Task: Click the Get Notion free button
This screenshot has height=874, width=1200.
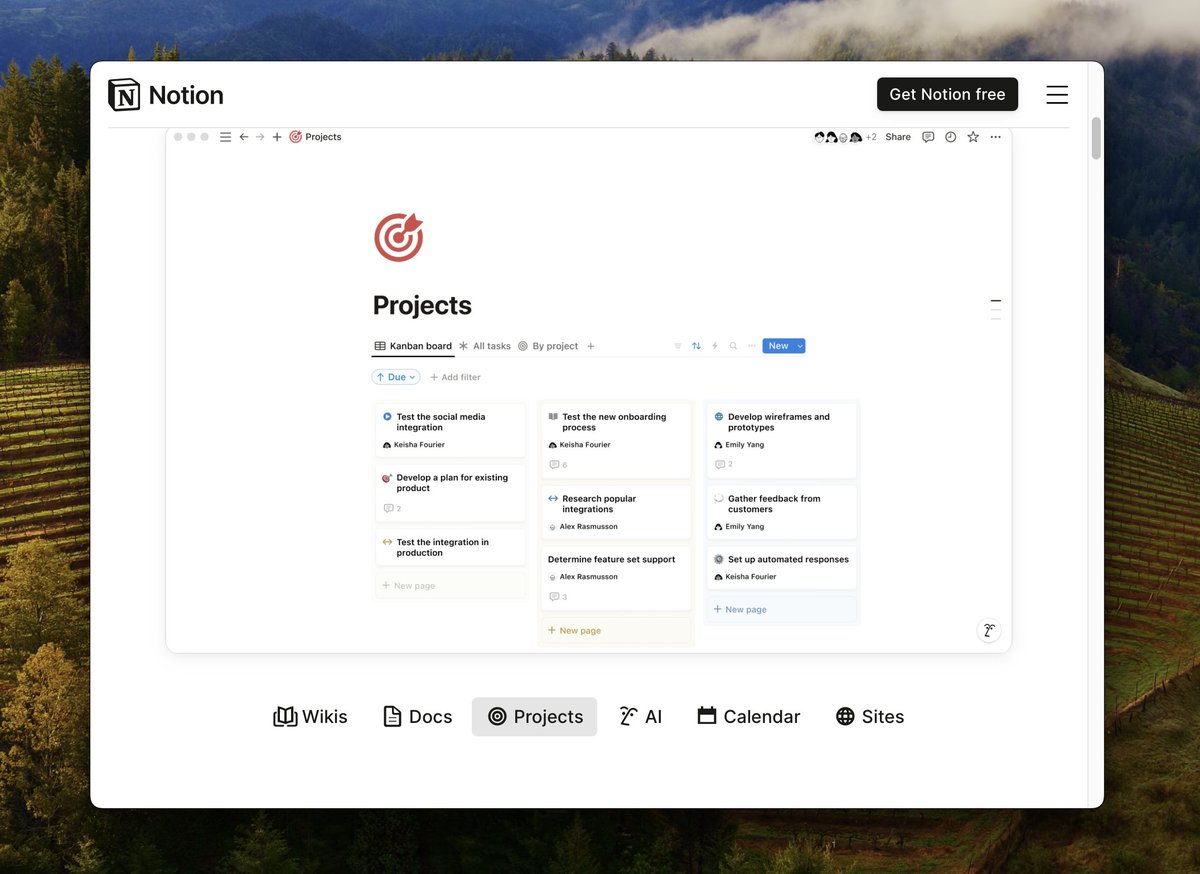Action: click(x=947, y=94)
